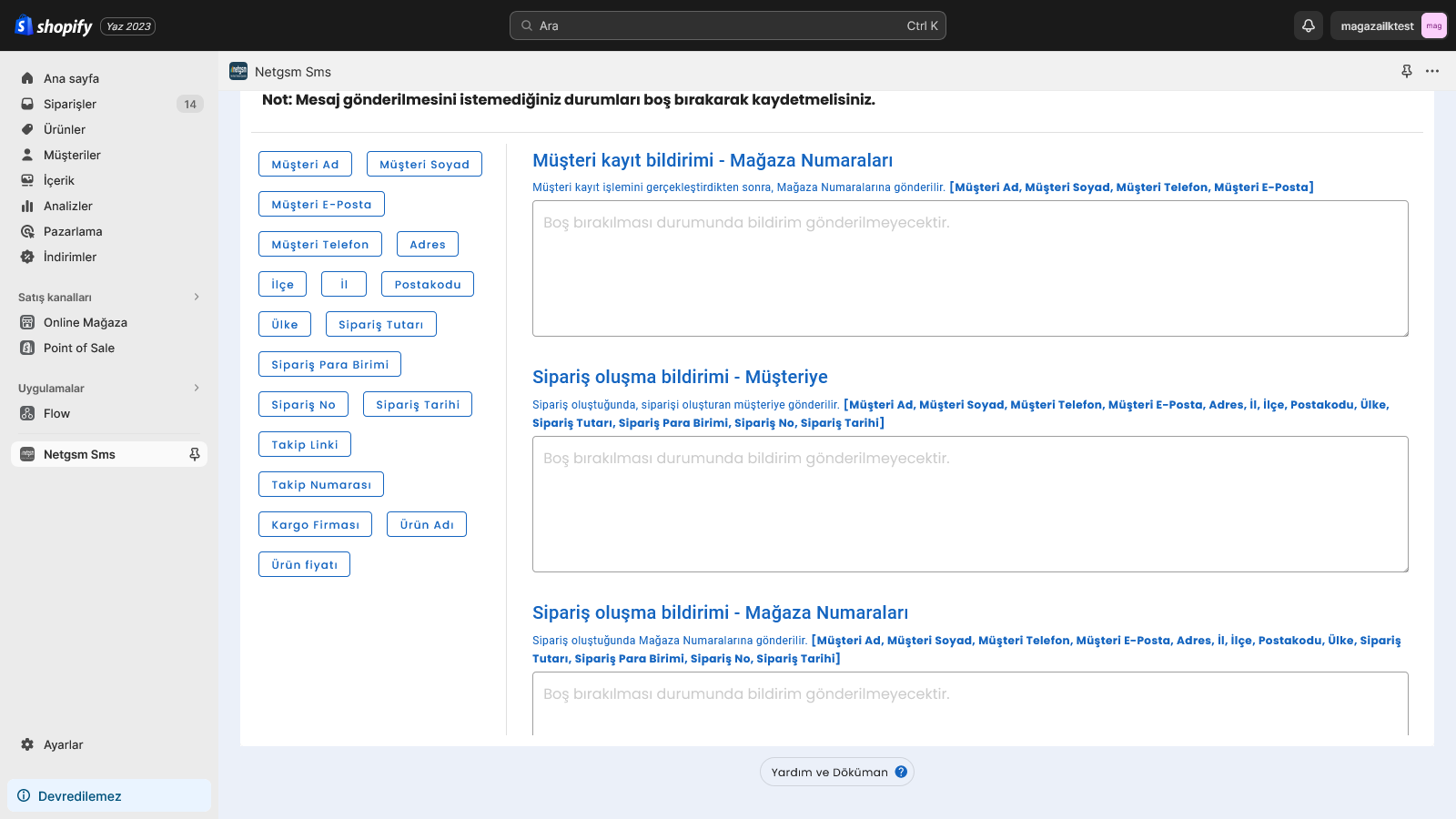Insert the Müşteri E-Posta tag
The width and height of the screenshot is (1456, 819).
tap(321, 204)
